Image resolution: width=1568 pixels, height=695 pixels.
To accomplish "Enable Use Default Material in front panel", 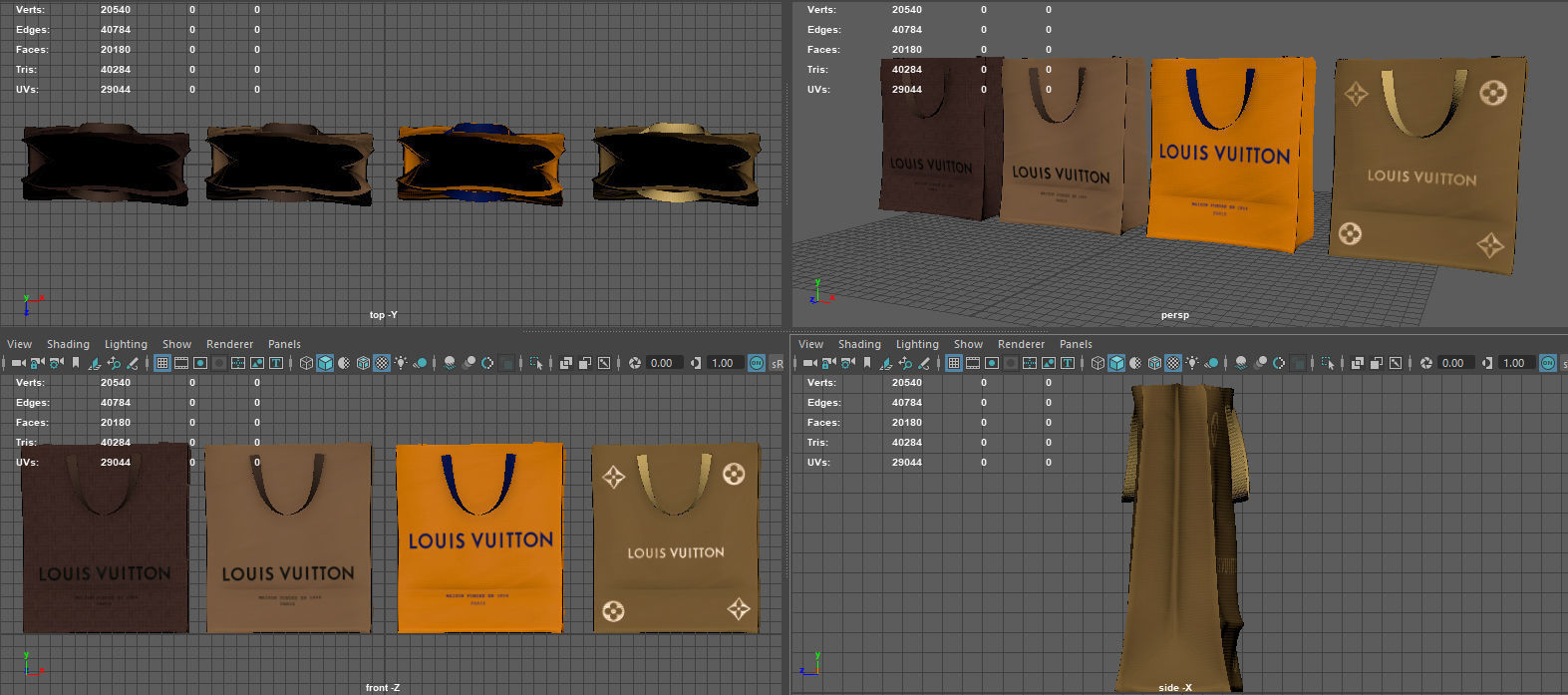I will [344, 363].
